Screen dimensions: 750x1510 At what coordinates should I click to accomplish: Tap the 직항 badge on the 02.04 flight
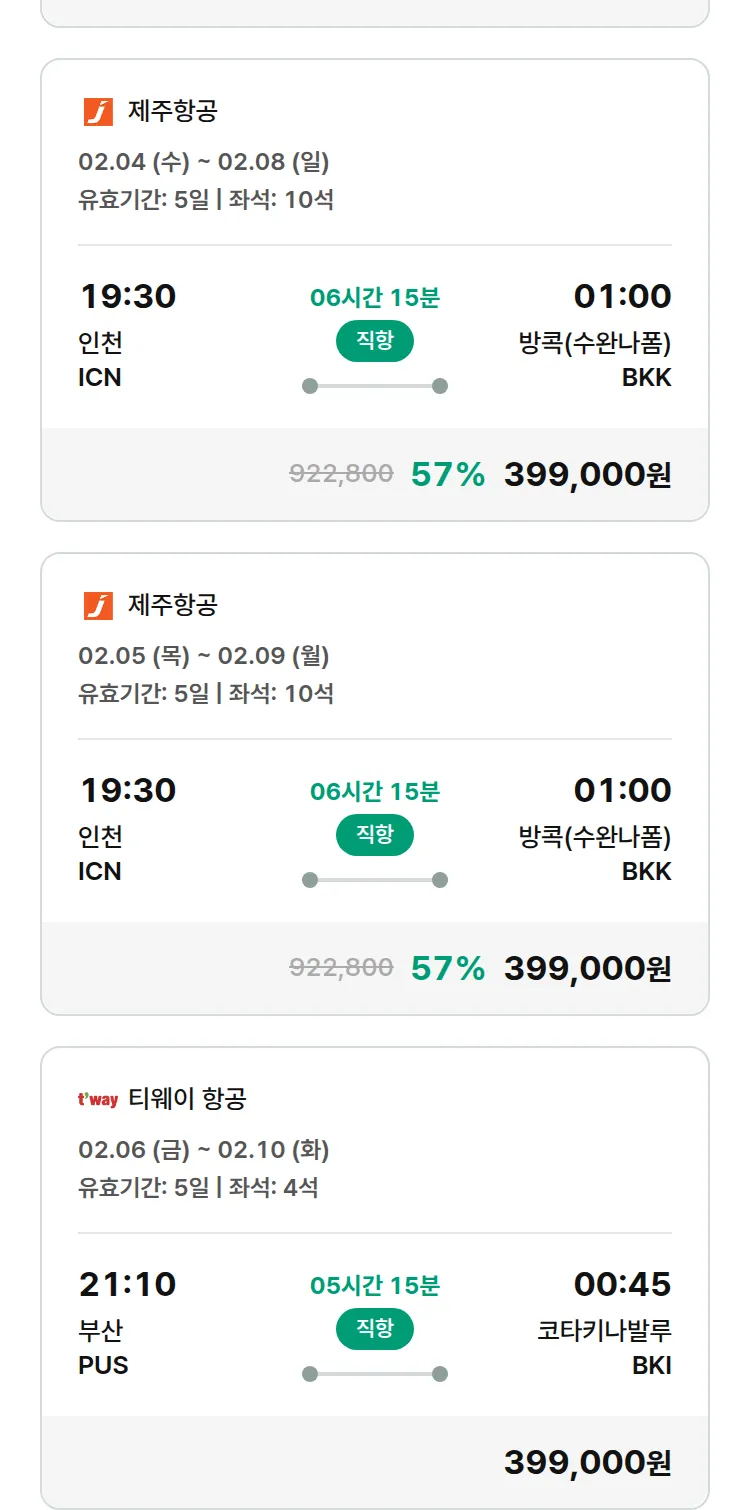point(375,341)
